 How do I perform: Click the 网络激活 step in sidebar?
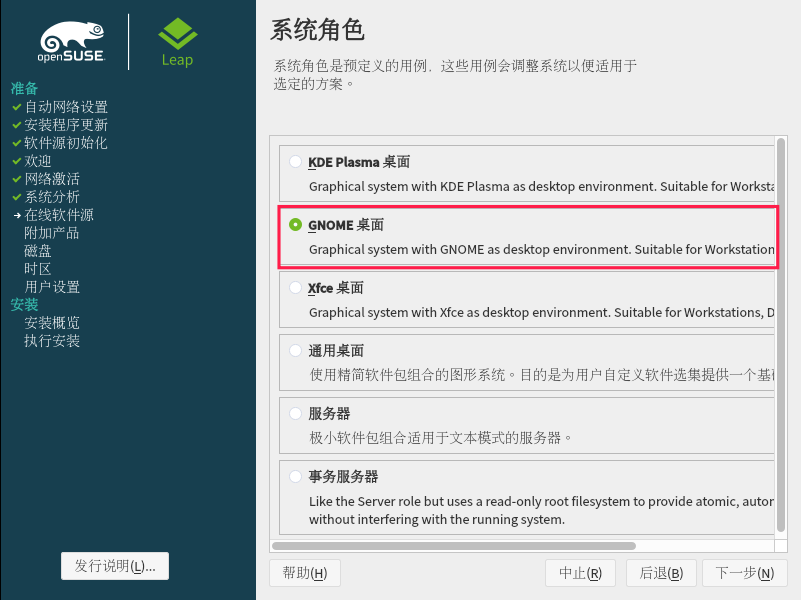(52, 179)
